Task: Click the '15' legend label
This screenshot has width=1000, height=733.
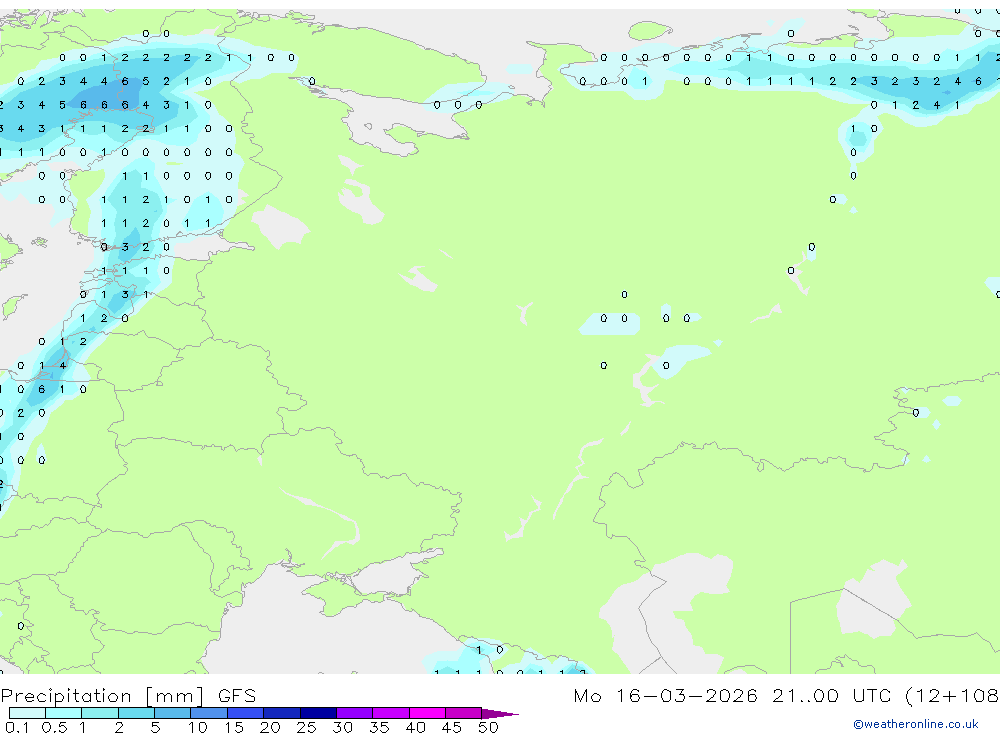Action: (233, 727)
